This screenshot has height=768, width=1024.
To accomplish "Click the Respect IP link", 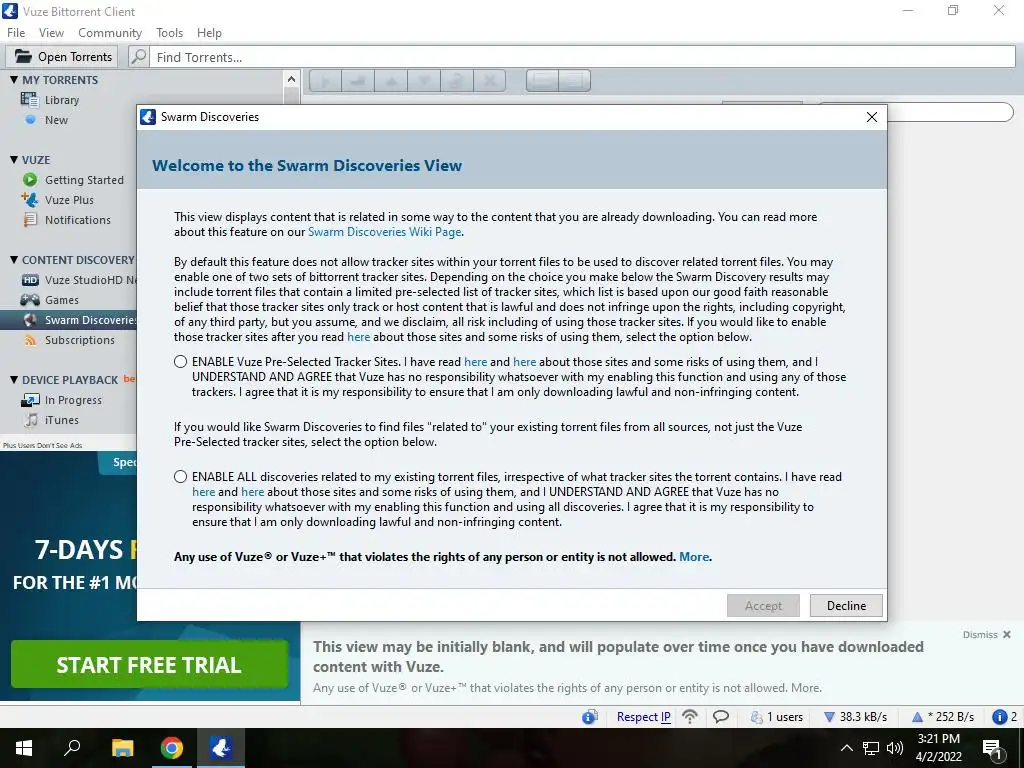I will 644,716.
